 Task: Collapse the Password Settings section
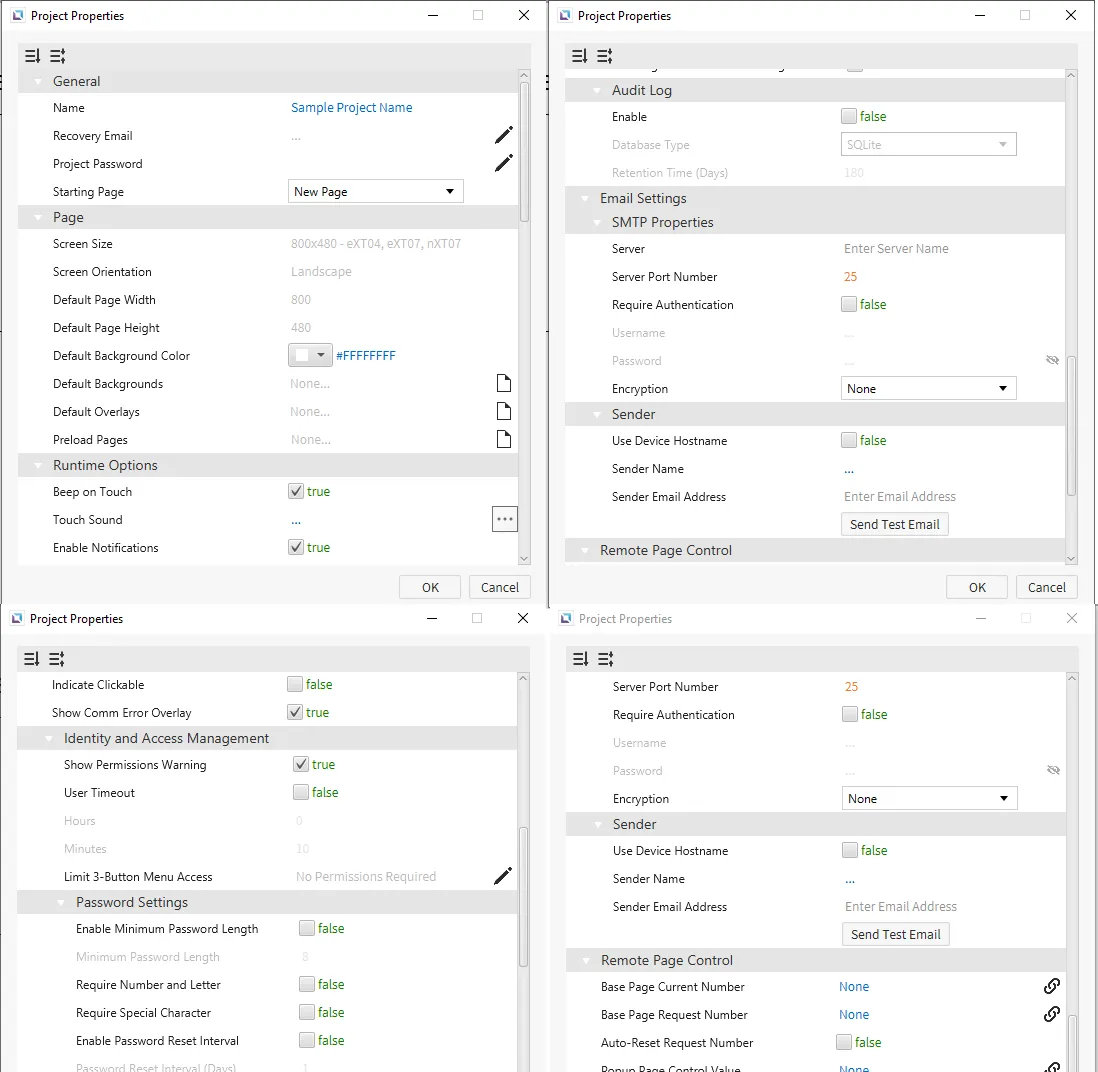point(62,902)
